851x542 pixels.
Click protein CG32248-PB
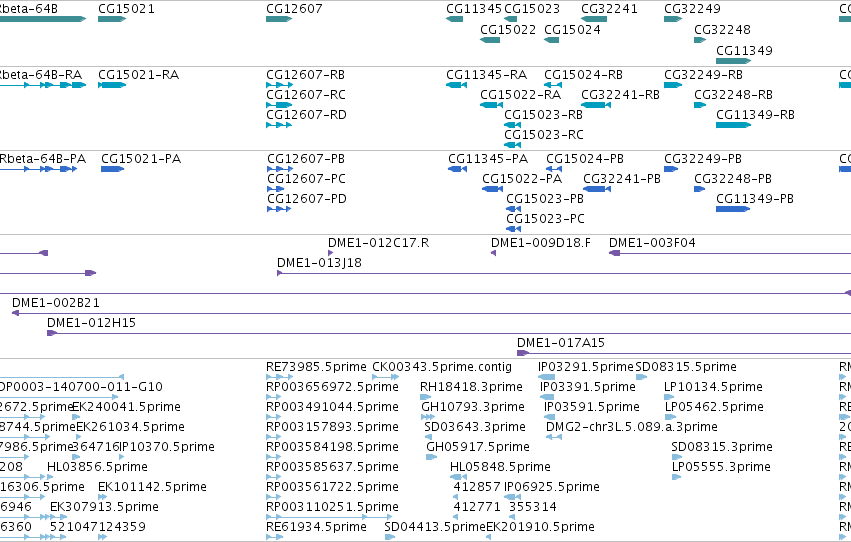click(x=700, y=189)
